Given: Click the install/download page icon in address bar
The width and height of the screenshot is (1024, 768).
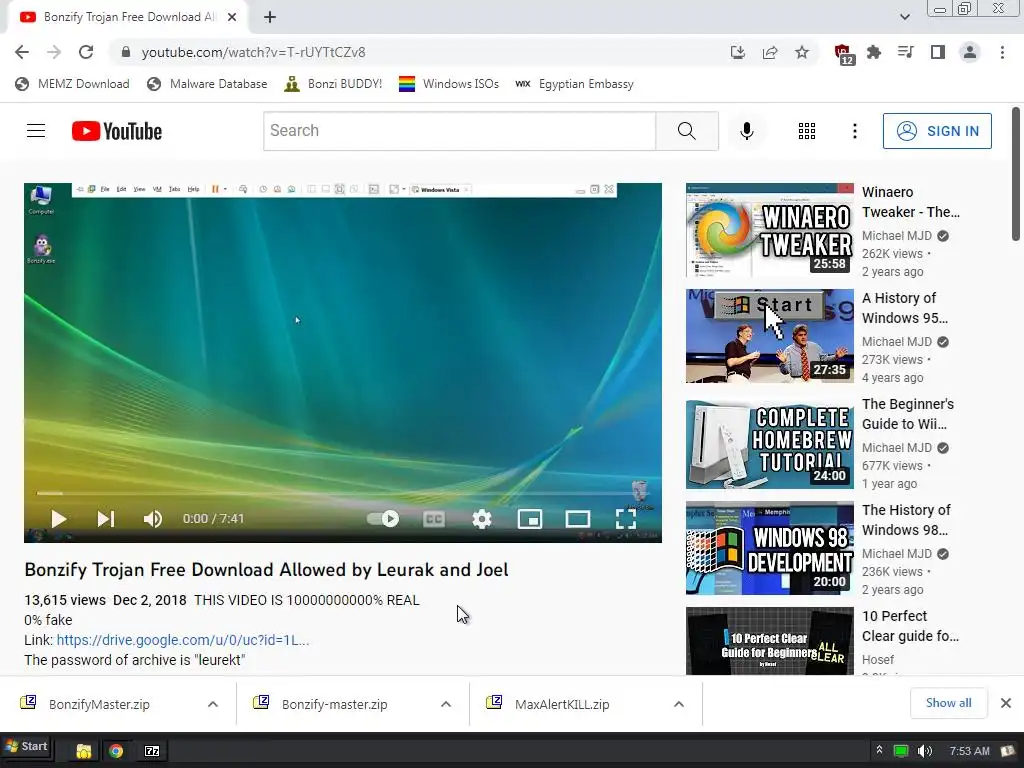Looking at the screenshot, I should (738, 52).
